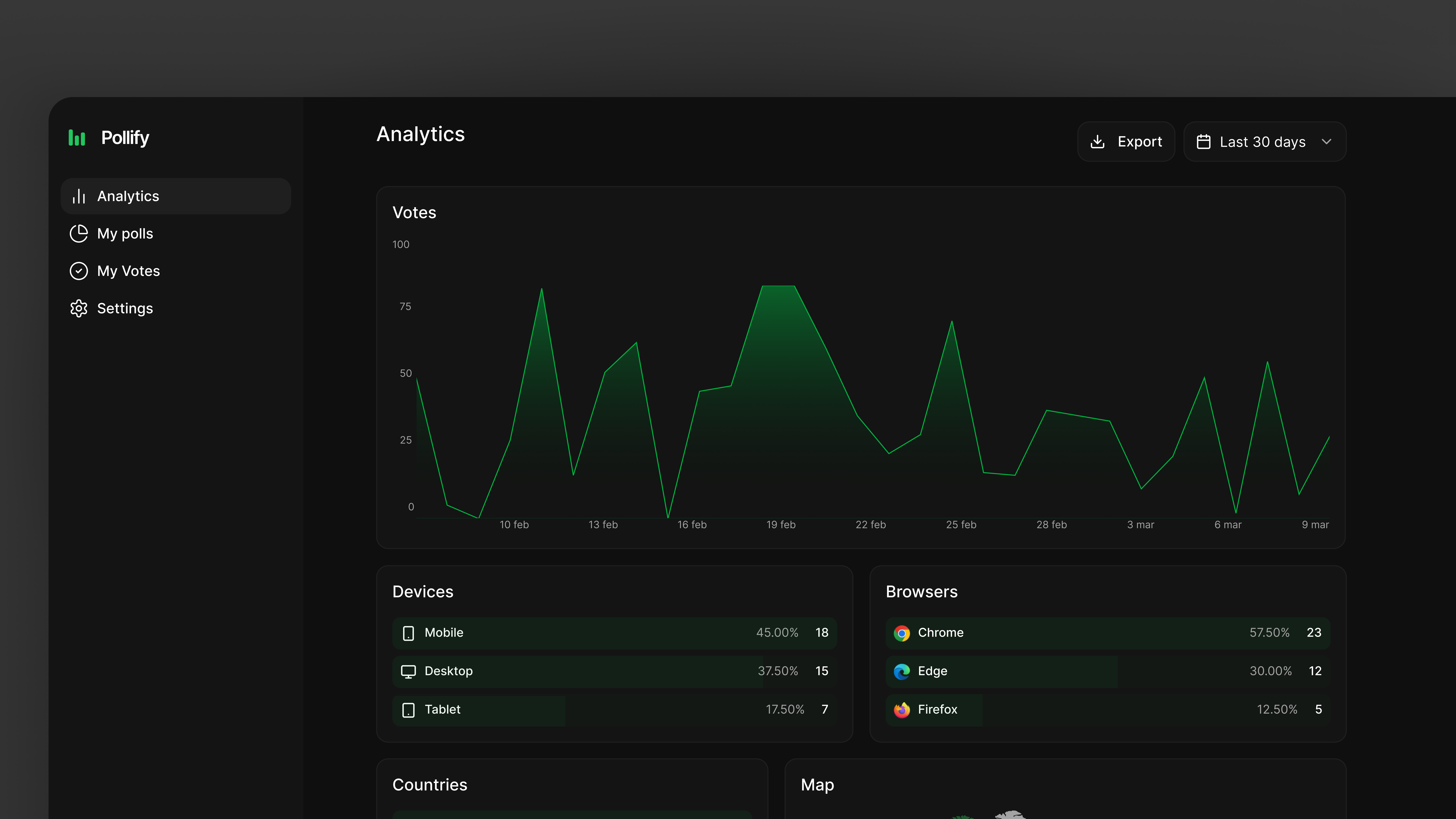Go to My Votes page
Image resolution: width=1456 pixels, height=819 pixels.
point(128,271)
